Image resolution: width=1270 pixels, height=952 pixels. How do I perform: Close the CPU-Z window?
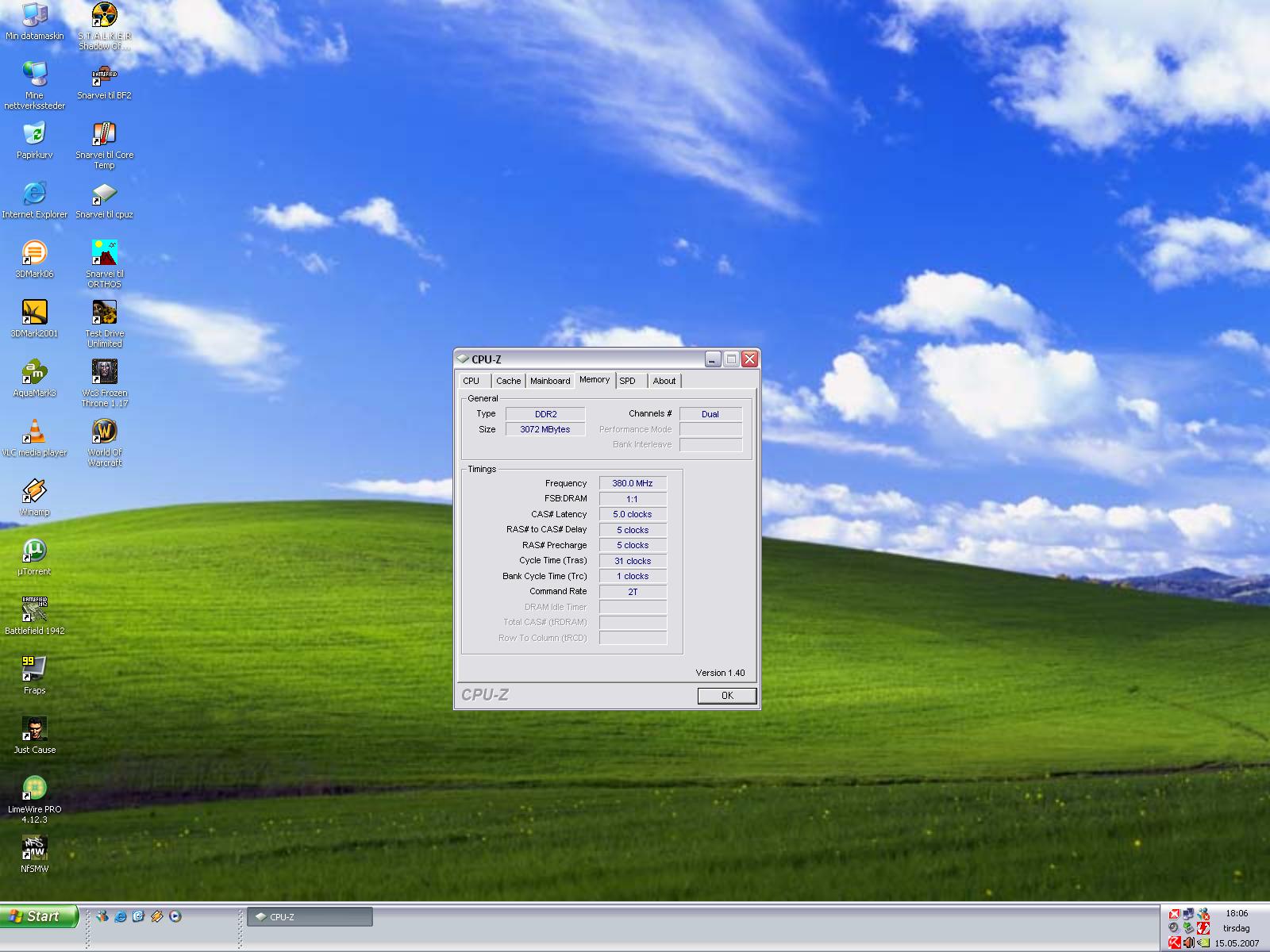point(749,359)
